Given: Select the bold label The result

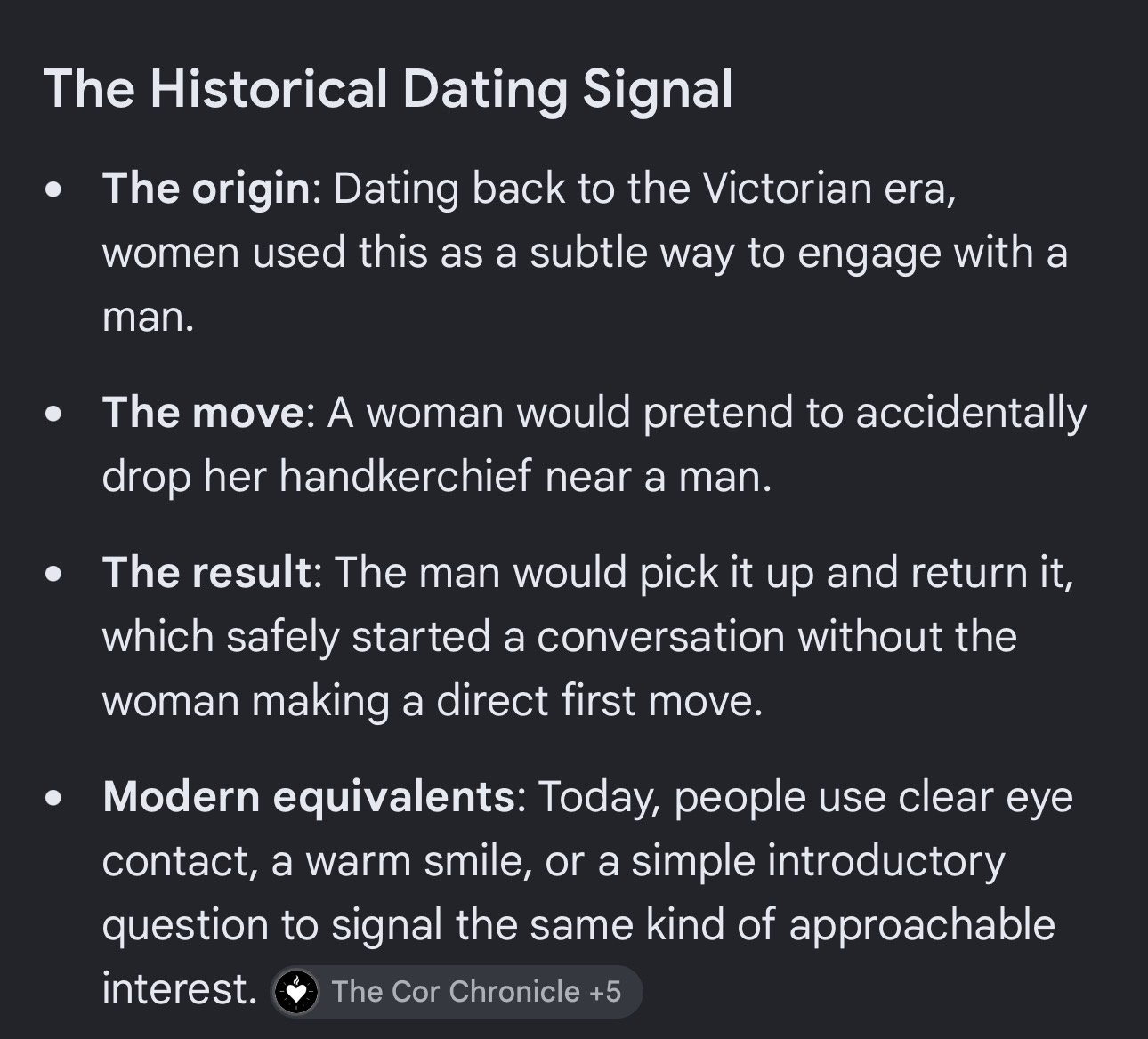Looking at the screenshot, I should click(x=206, y=573).
